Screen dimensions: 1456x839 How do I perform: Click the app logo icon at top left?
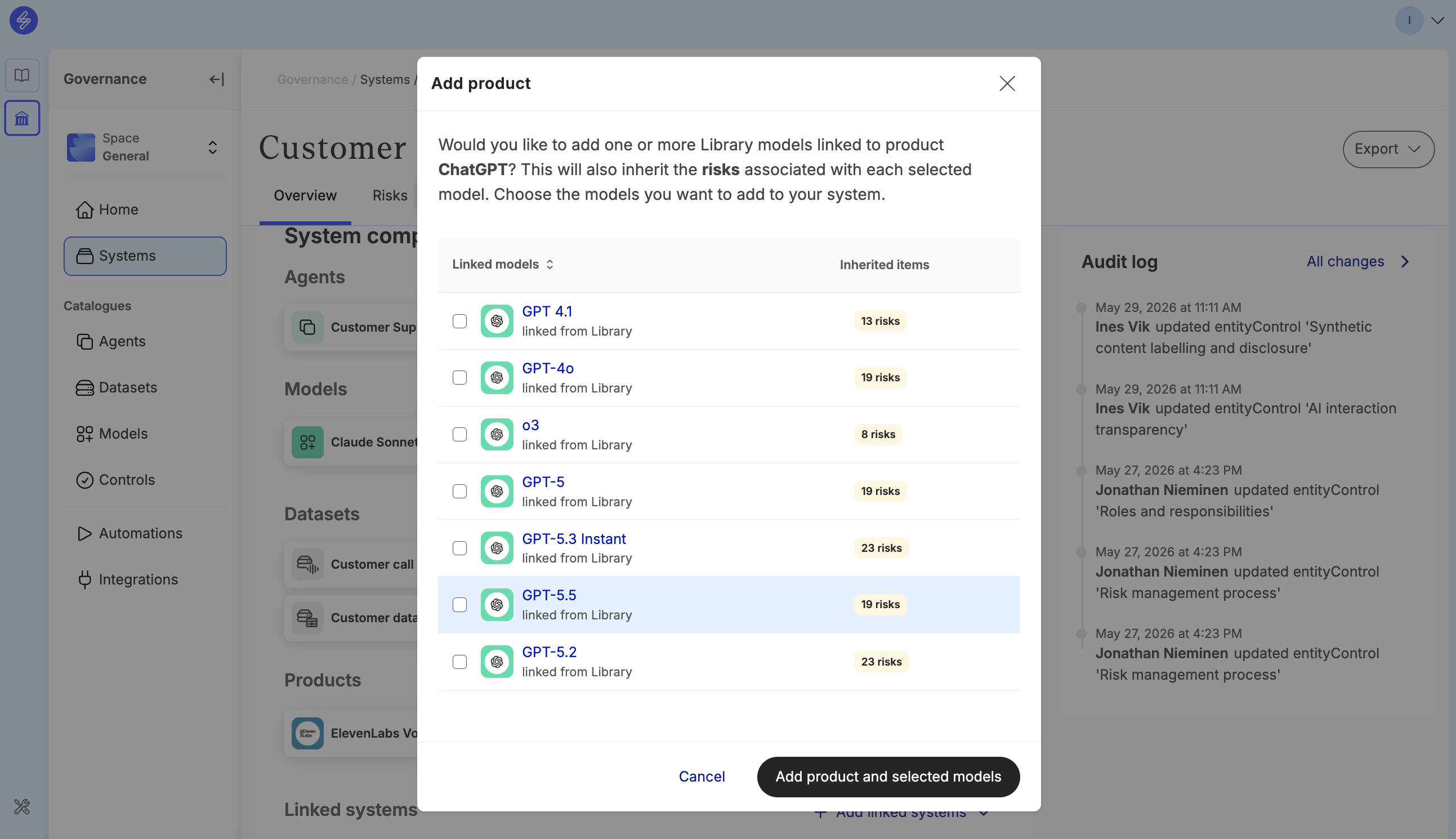tap(24, 21)
